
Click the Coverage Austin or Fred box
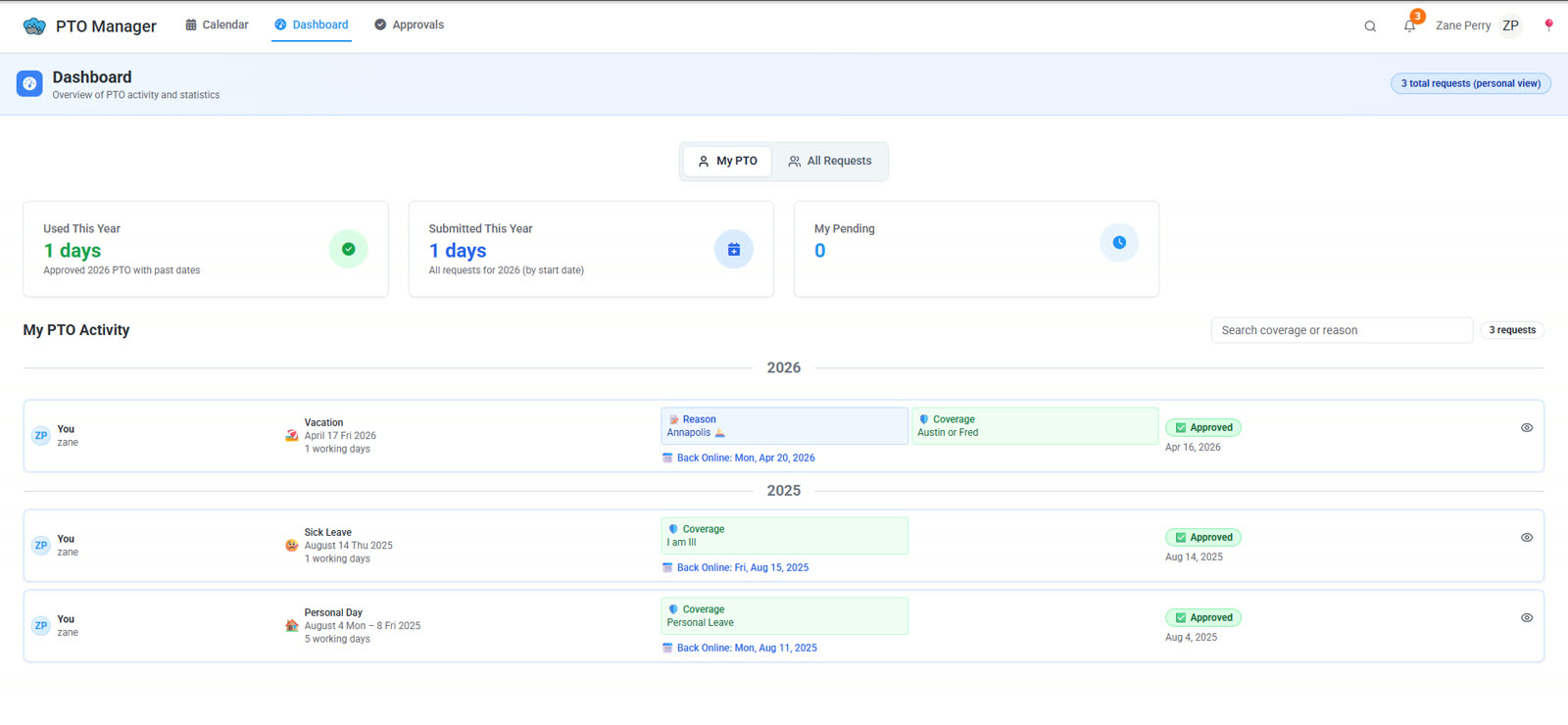(1035, 426)
